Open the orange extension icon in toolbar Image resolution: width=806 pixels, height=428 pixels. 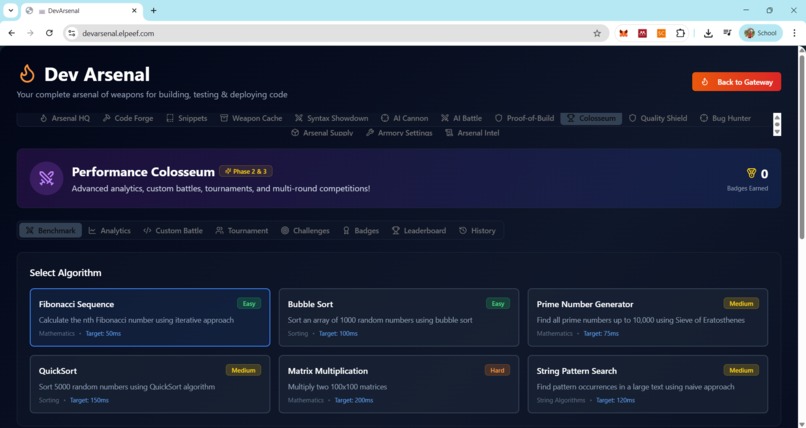tap(661, 33)
